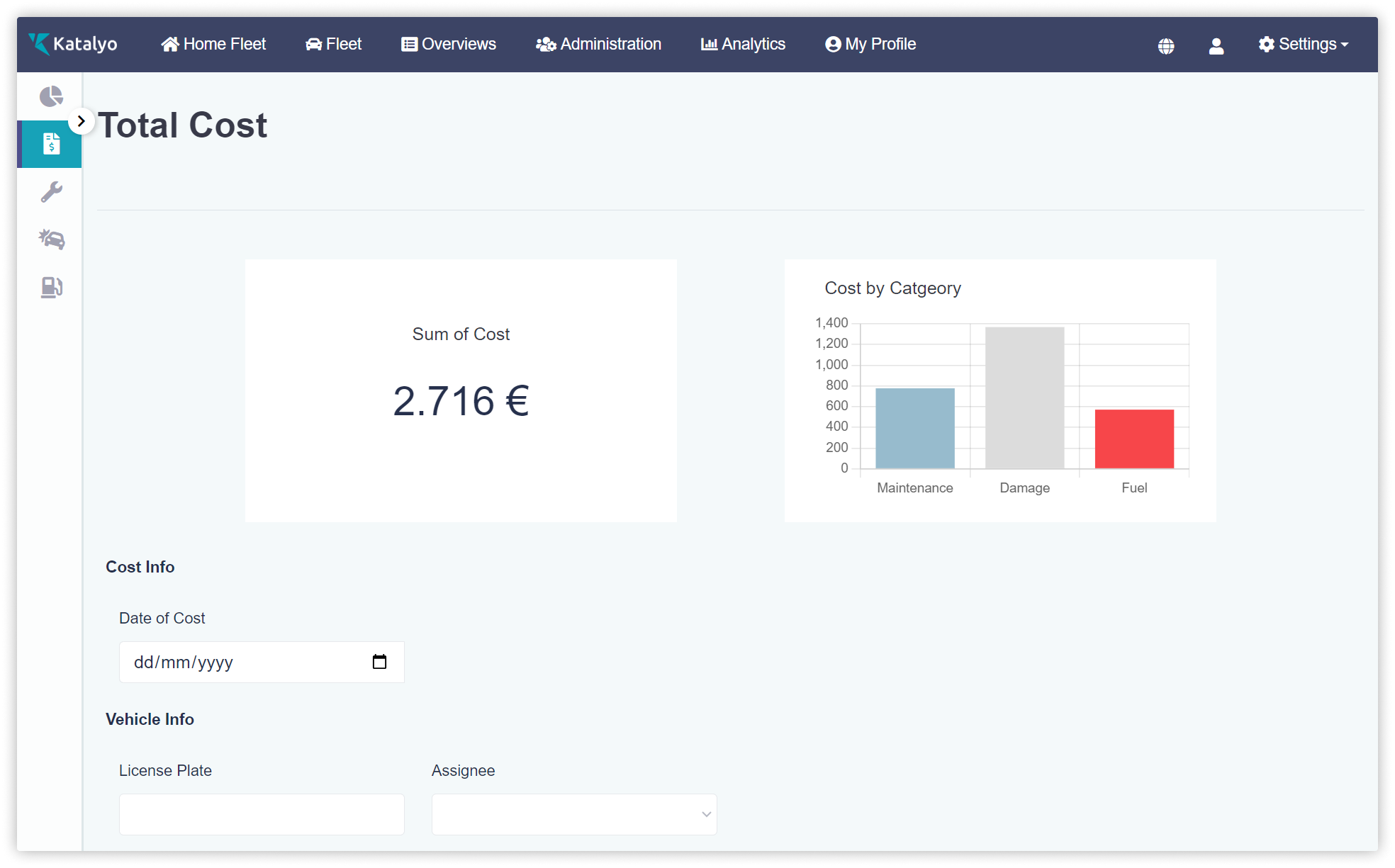Open the pie chart dashboard sidebar icon
The height and width of the screenshot is (868, 1395).
click(x=51, y=96)
